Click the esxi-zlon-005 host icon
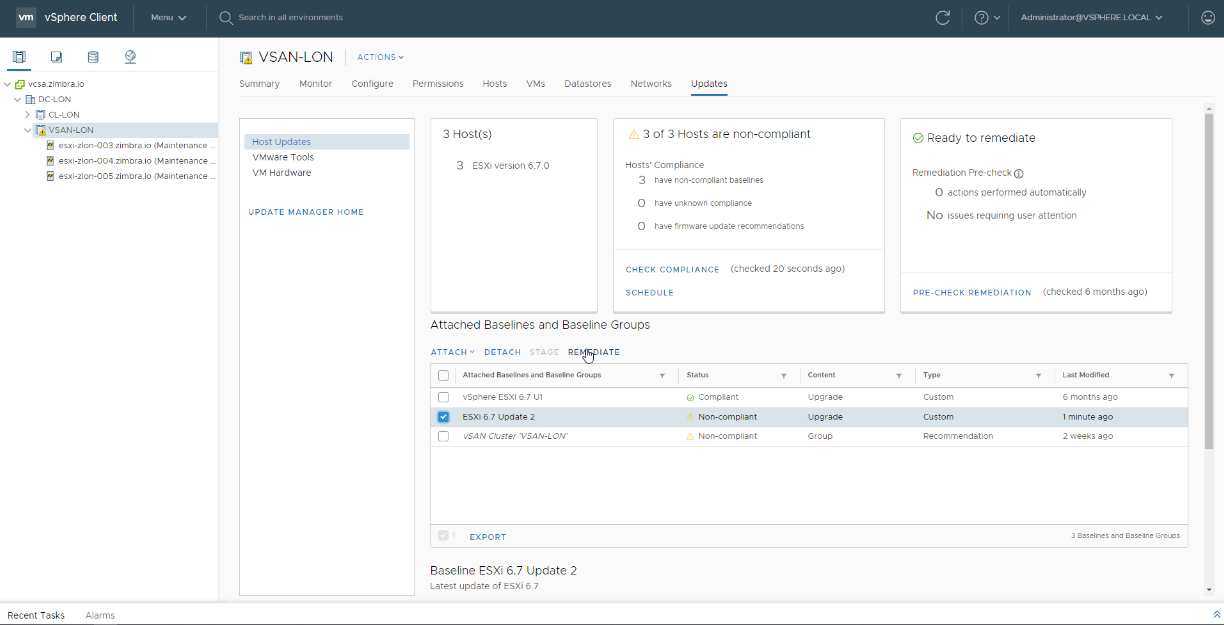Image resolution: width=1224 pixels, height=625 pixels. pyautogui.click(x=50, y=176)
